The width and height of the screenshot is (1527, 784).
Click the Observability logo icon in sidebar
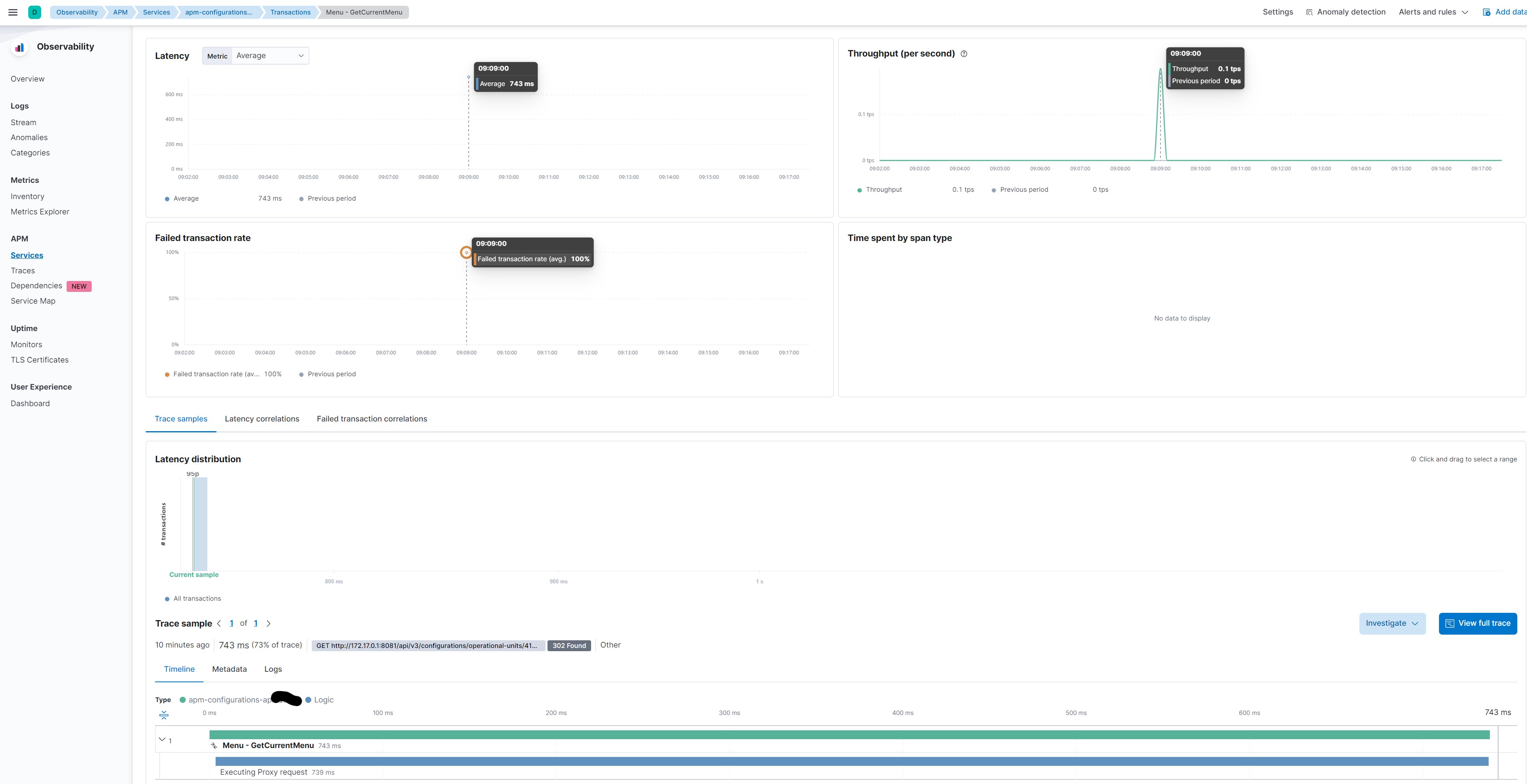tap(19, 47)
